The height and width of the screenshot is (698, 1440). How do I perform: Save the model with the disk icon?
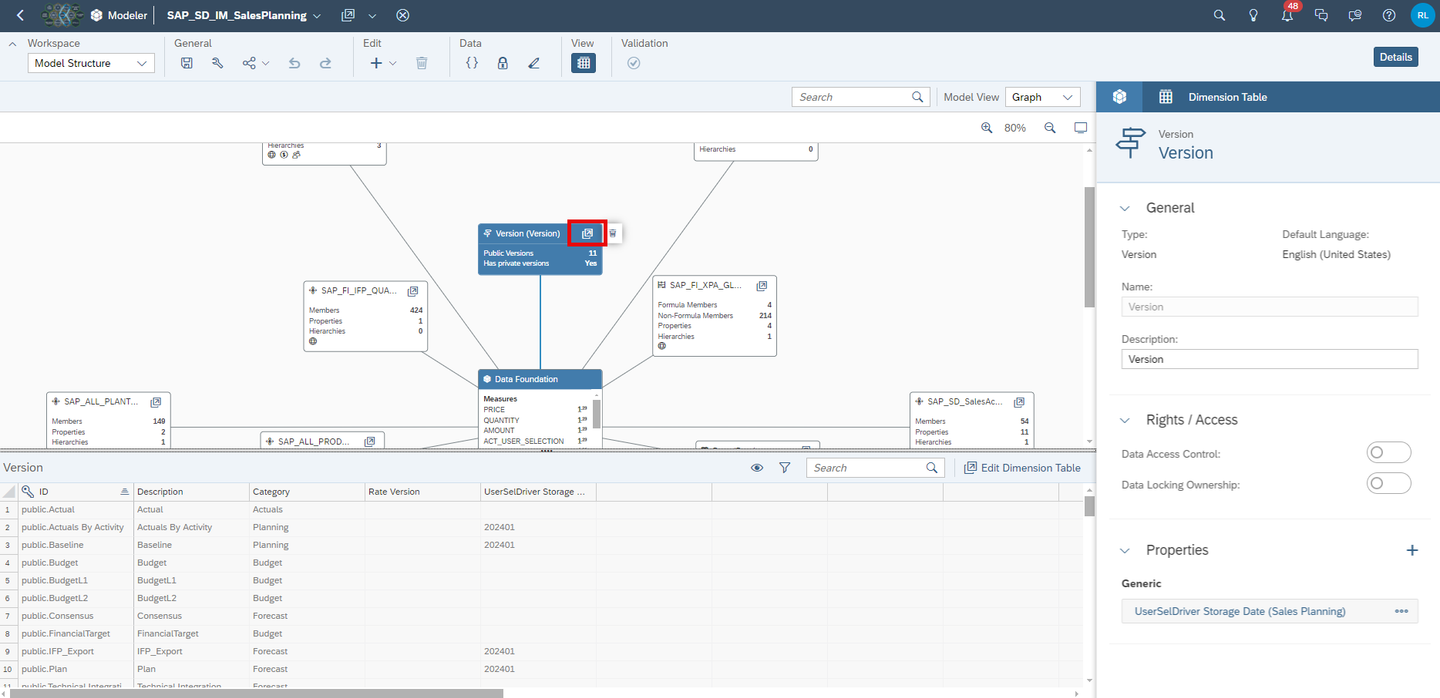click(x=187, y=63)
